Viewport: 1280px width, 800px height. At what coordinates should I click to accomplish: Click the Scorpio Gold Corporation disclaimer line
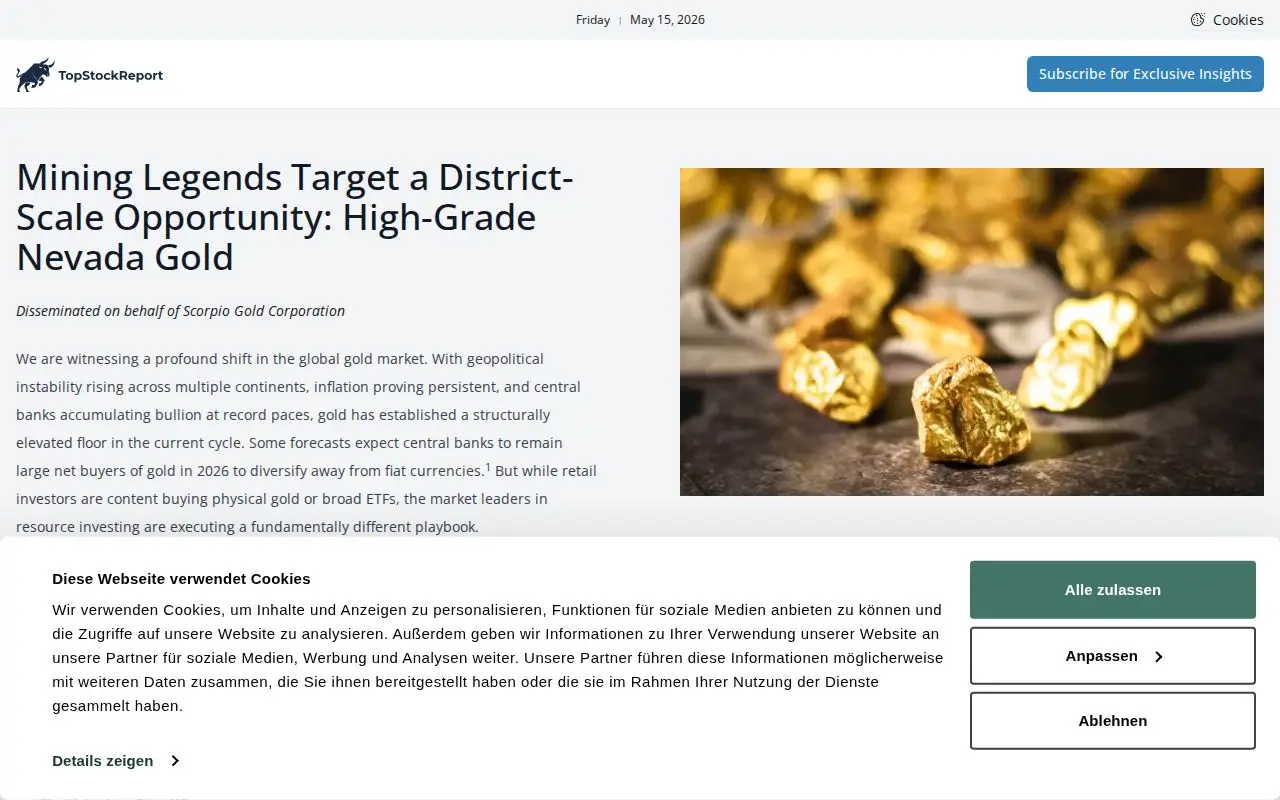click(180, 311)
